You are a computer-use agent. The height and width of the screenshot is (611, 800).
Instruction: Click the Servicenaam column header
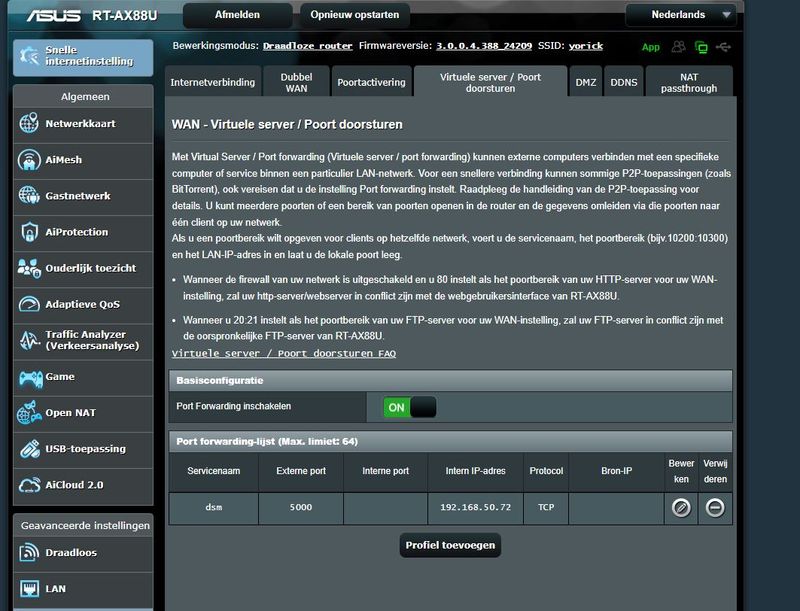point(213,471)
